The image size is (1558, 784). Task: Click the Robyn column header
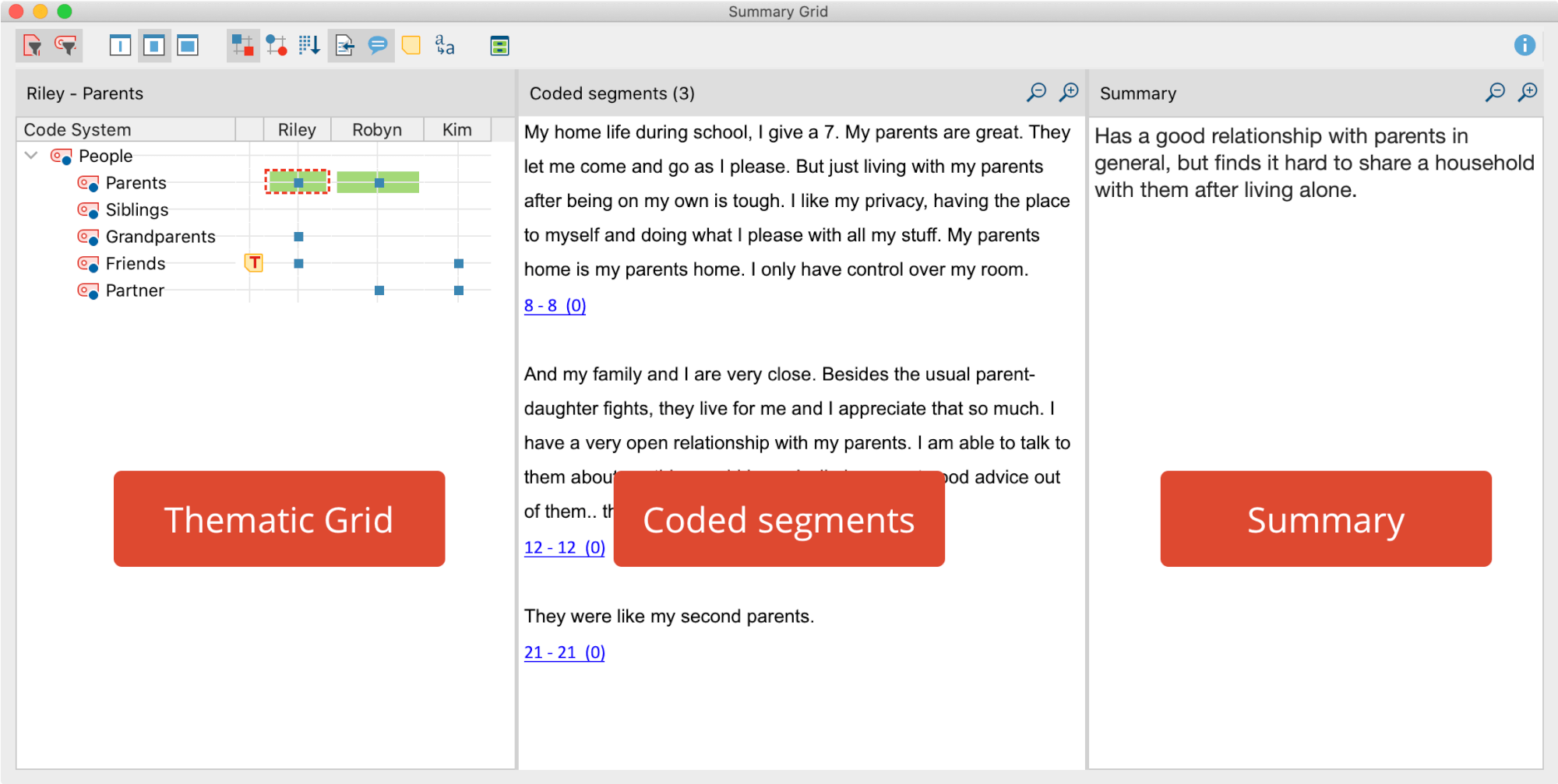(377, 130)
